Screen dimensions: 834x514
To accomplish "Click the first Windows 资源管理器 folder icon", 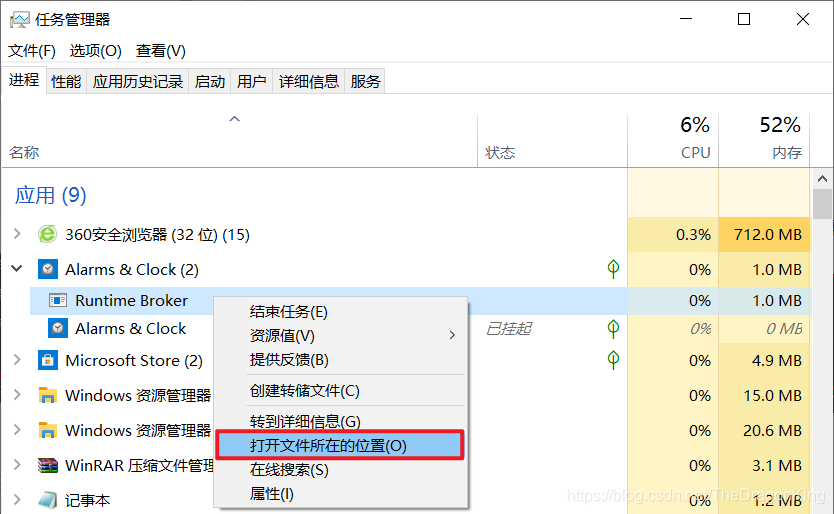I will click(47, 395).
